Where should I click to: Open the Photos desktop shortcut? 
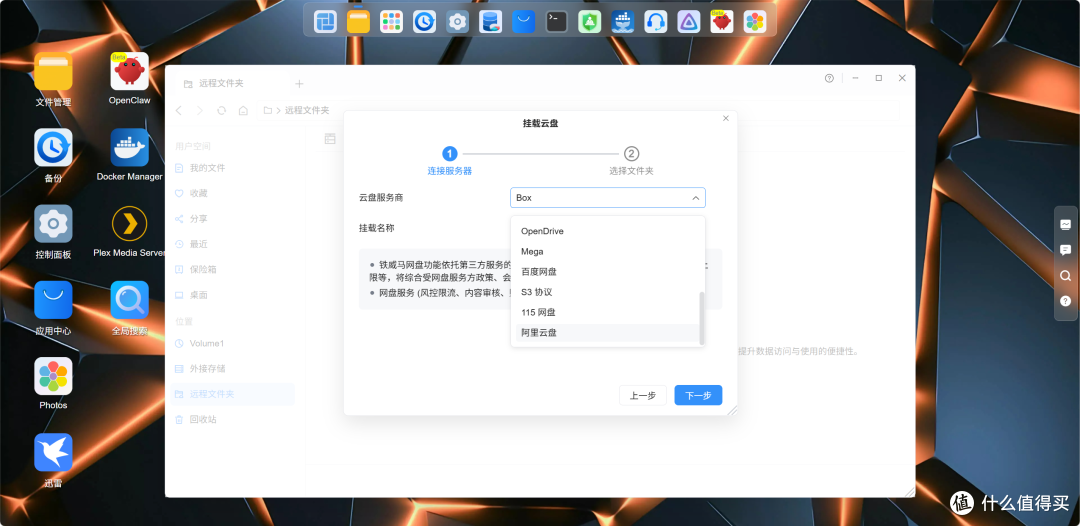click(x=53, y=383)
